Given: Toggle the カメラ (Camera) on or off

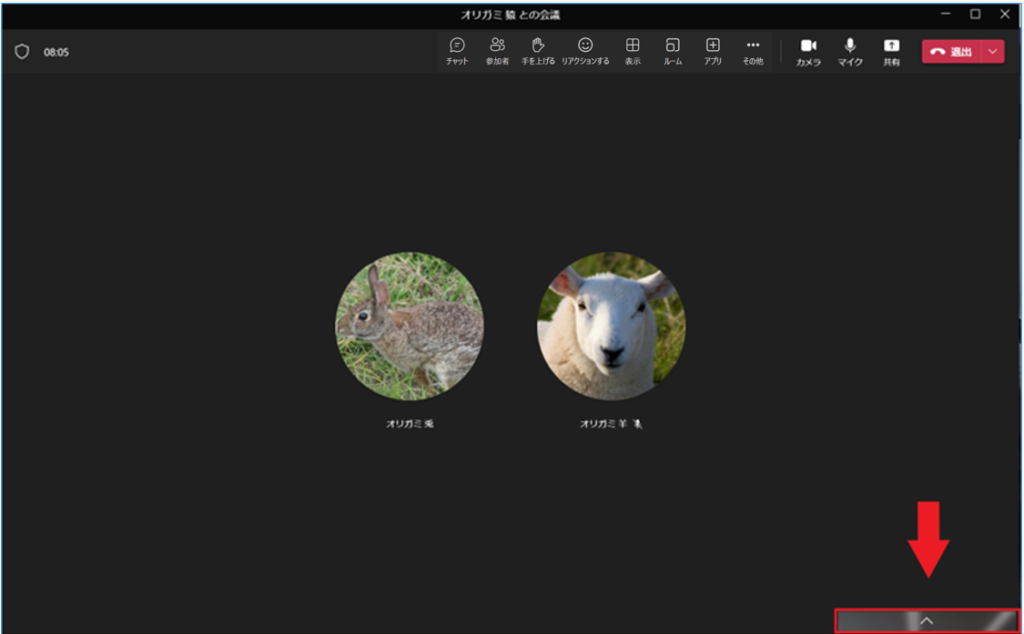Looking at the screenshot, I should coord(808,51).
